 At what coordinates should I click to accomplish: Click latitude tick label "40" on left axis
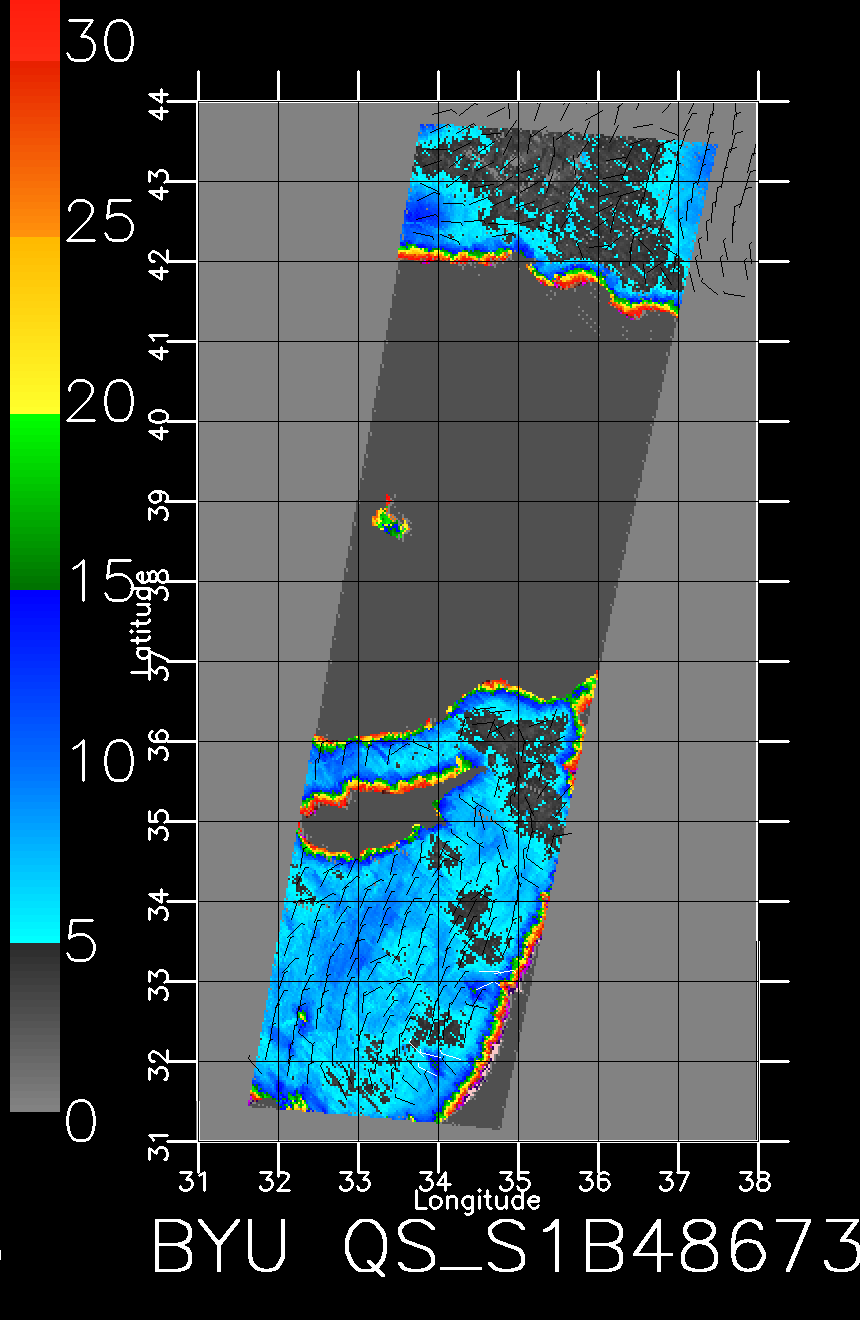(158, 423)
